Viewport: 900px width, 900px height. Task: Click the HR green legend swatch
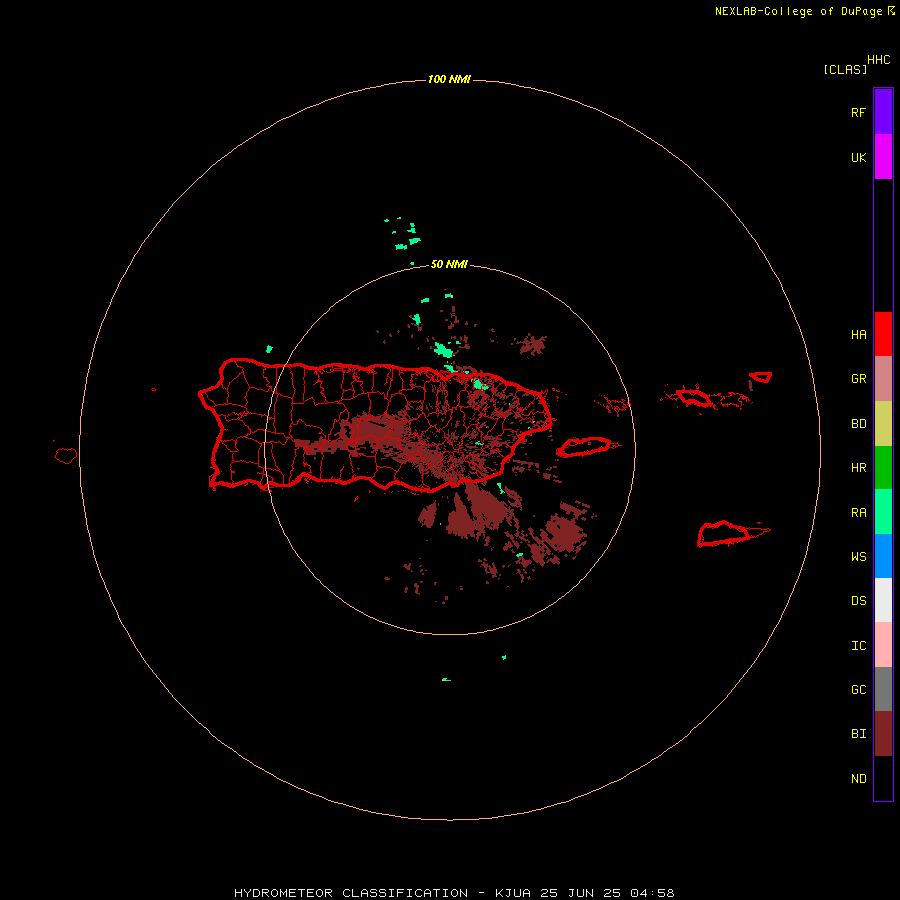pyautogui.click(x=883, y=467)
